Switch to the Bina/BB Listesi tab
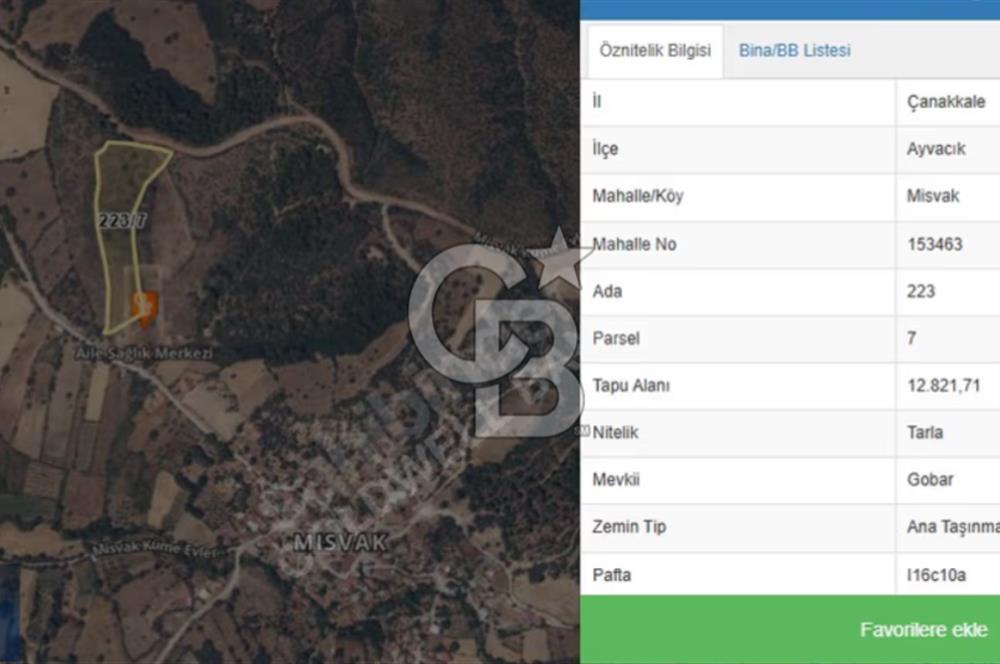 click(794, 50)
